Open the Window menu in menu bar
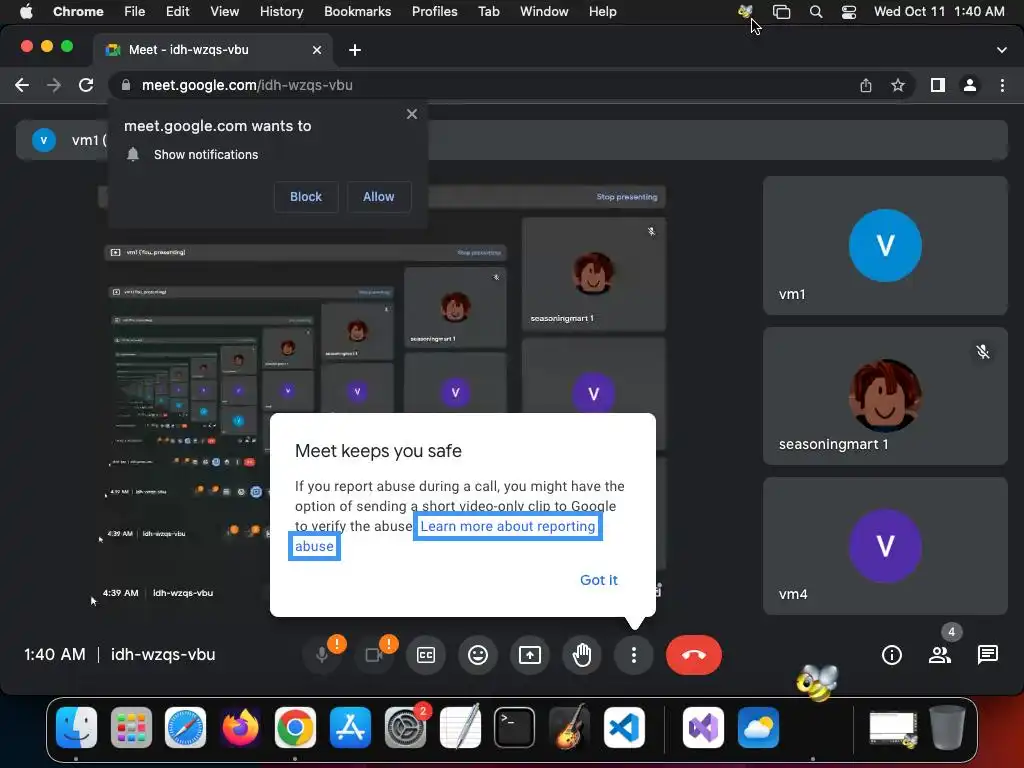Screen dimensions: 1024x768 (544, 12)
